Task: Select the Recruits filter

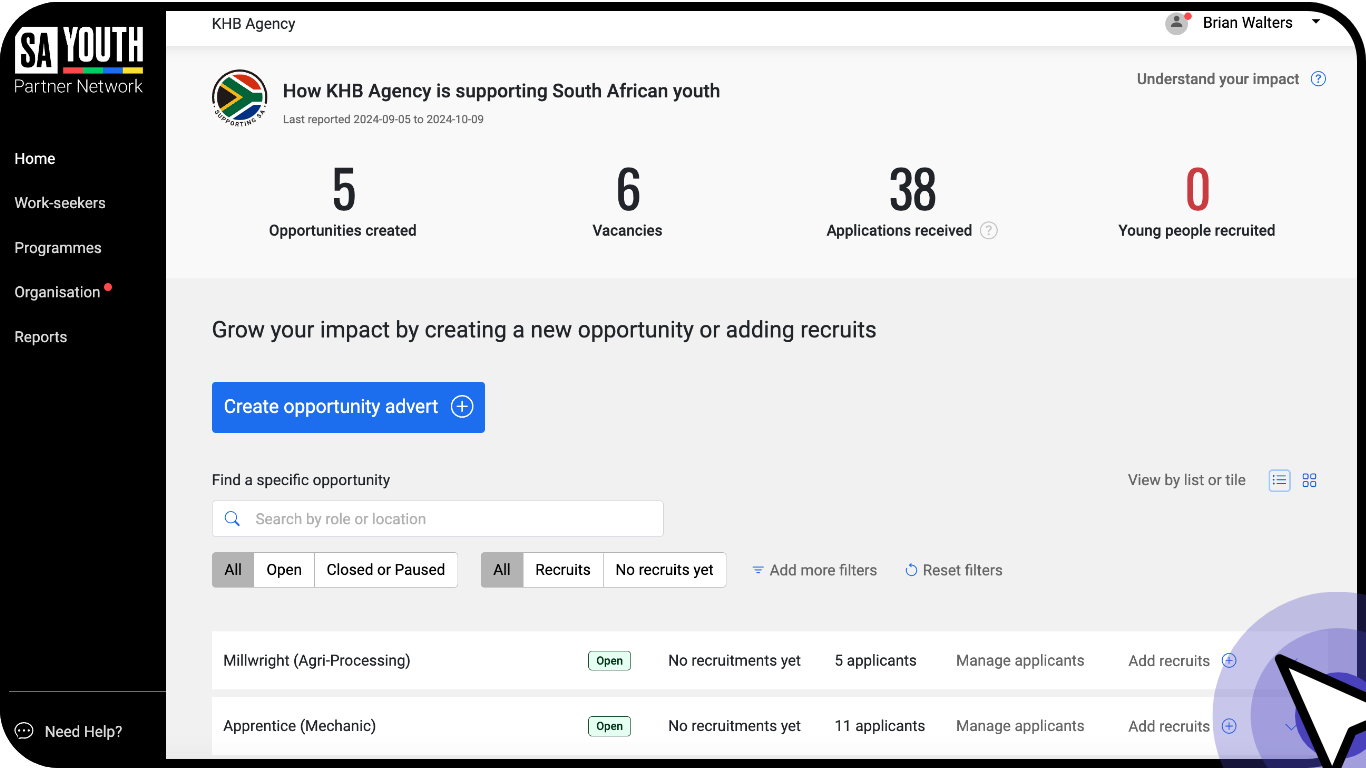Action: tap(563, 570)
